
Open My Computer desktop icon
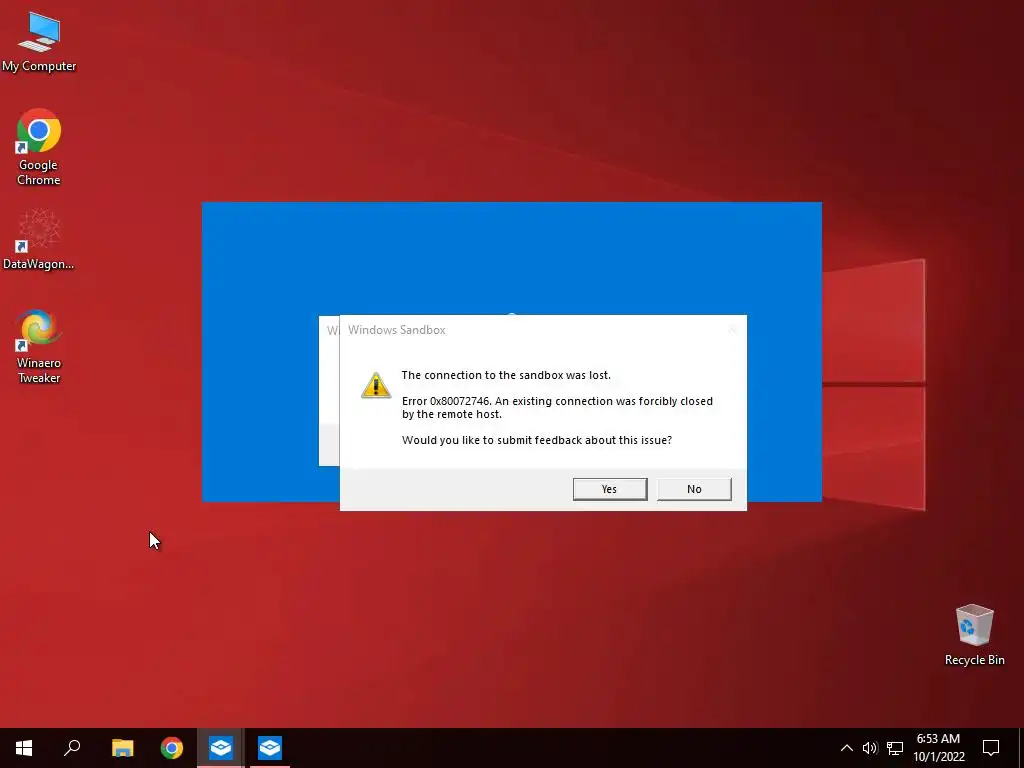tap(39, 41)
